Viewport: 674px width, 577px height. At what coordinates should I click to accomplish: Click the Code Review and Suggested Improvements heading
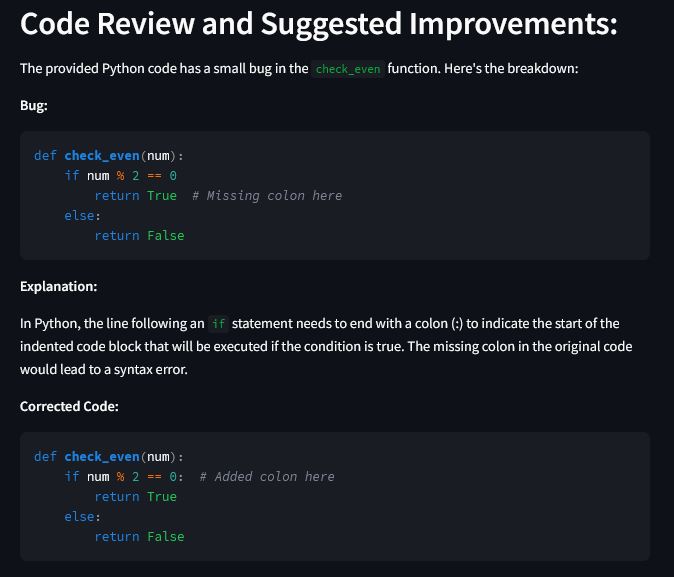tap(318, 24)
